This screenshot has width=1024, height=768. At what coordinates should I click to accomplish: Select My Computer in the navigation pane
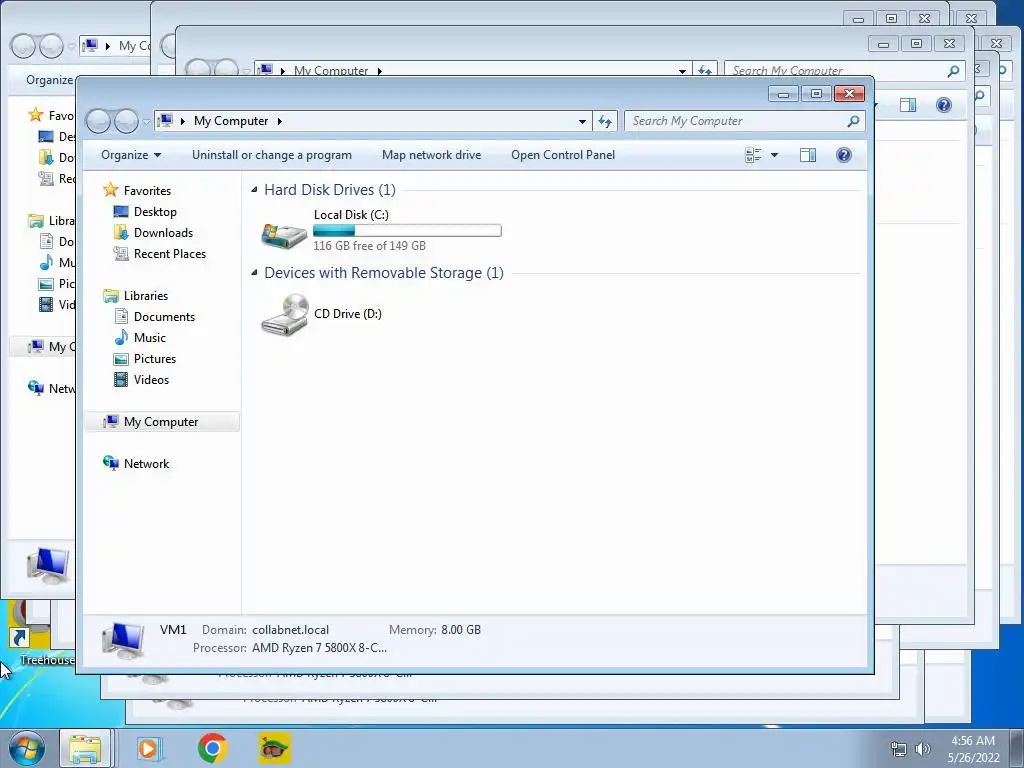point(161,422)
